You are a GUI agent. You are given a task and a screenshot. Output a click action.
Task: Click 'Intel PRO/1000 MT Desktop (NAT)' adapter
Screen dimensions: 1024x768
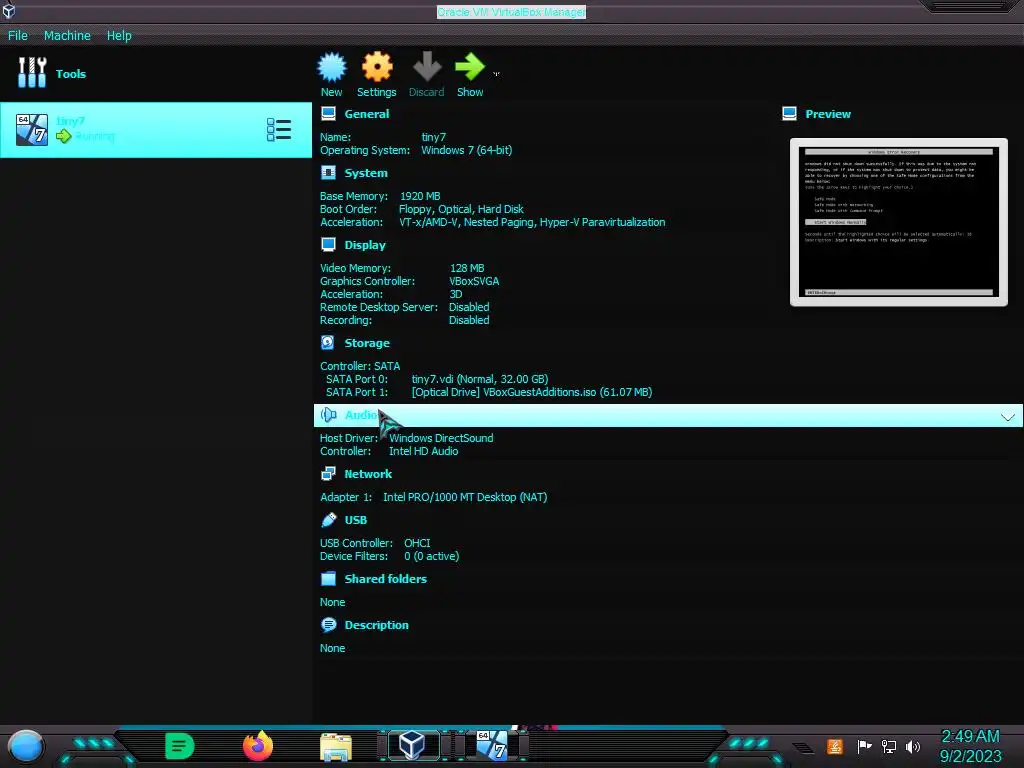(465, 497)
